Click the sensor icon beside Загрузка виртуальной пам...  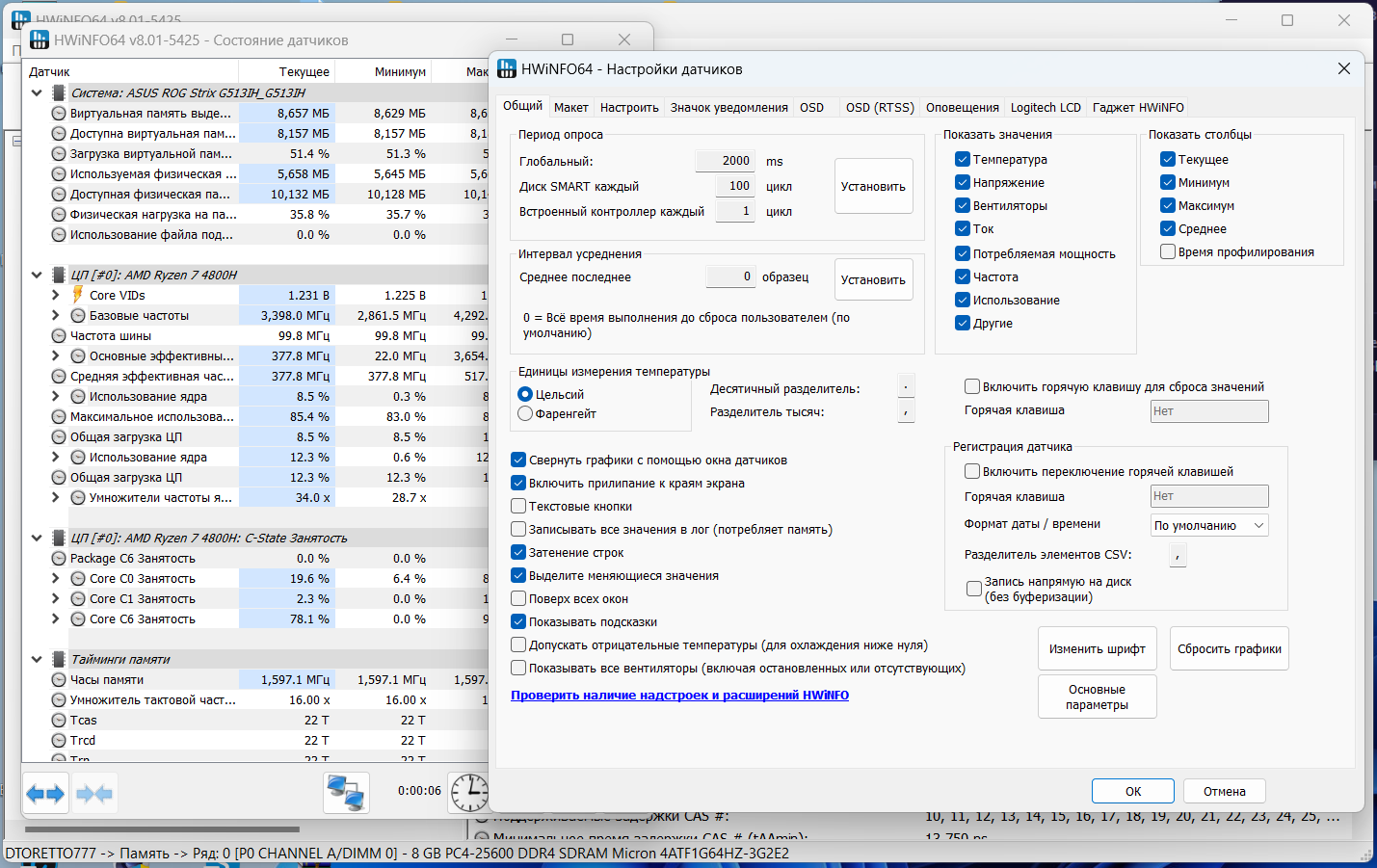[59, 154]
